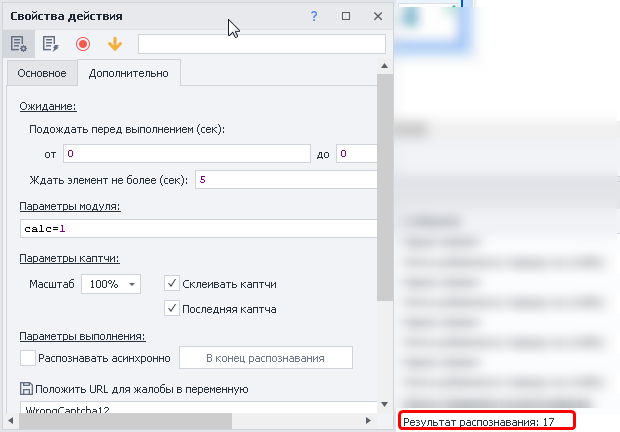Click the 'Результат распознавания: 17' status text
Image resolution: width=620 pixels, height=432 pixels.
pyautogui.click(x=478, y=422)
